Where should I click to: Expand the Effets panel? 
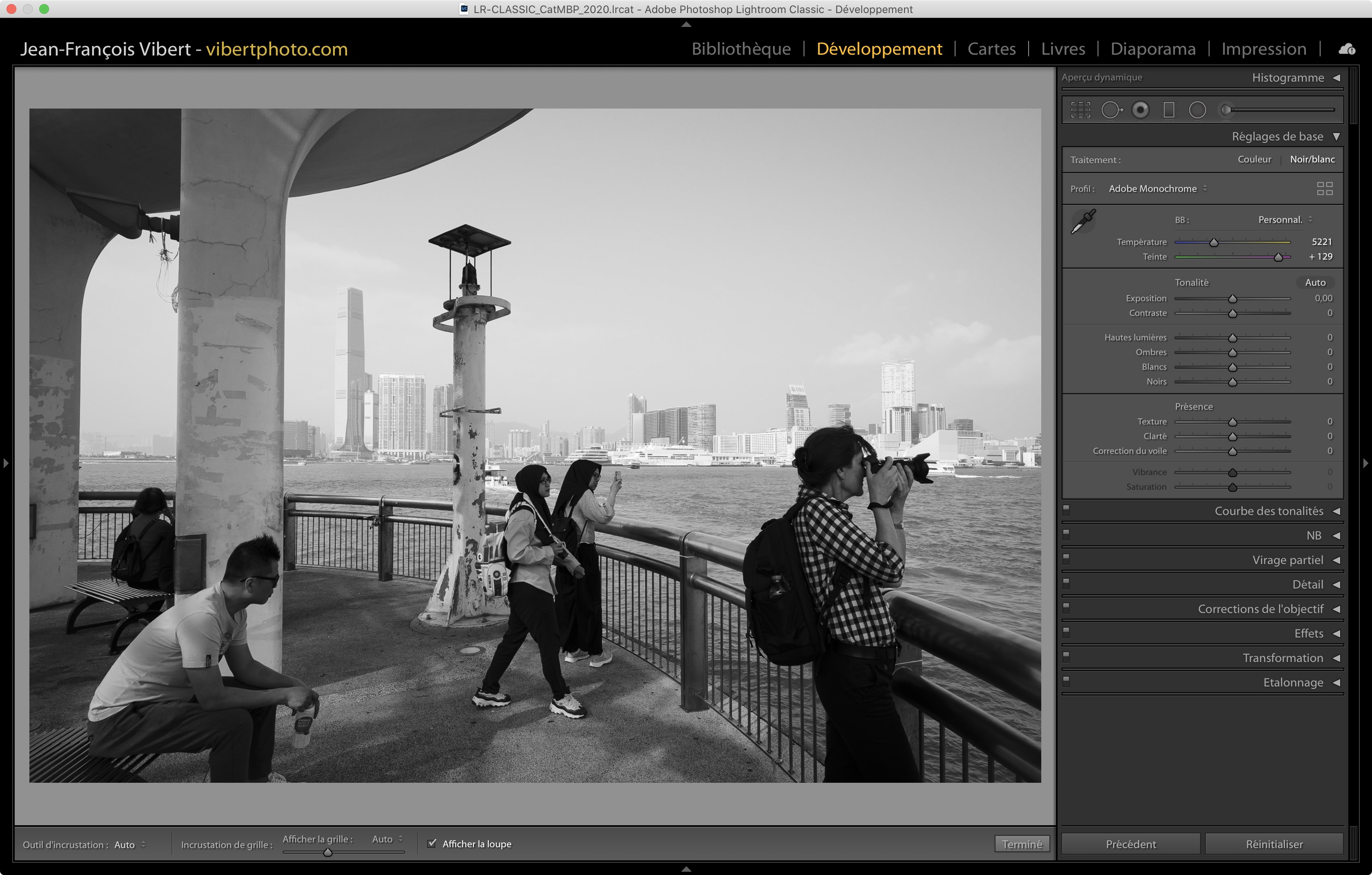click(x=1308, y=633)
